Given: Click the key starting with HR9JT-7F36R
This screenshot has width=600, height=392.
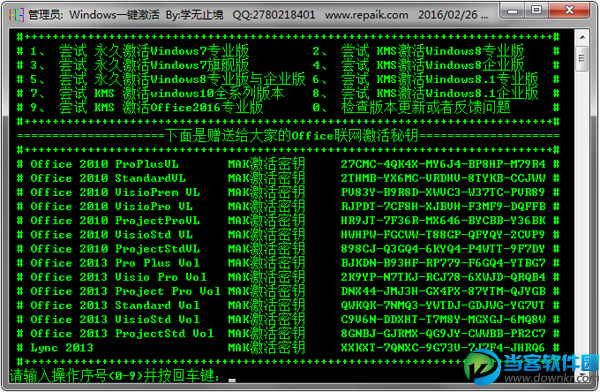Looking at the screenshot, I should point(443,221).
